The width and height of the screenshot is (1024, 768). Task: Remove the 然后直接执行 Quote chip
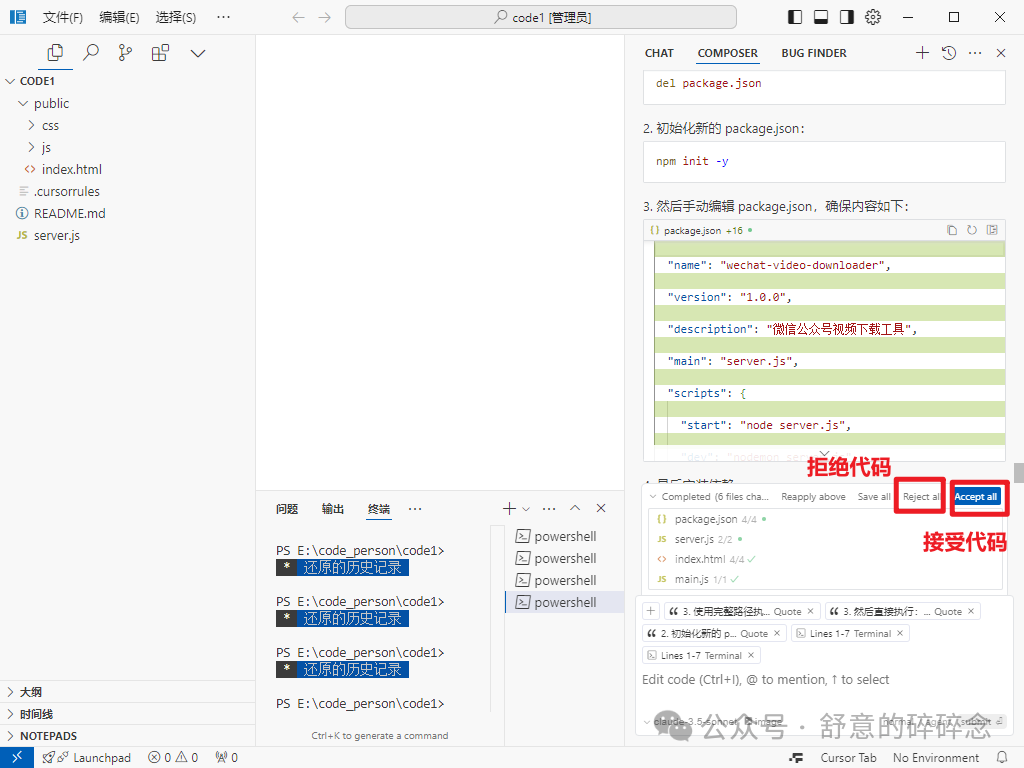click(971, 611)
